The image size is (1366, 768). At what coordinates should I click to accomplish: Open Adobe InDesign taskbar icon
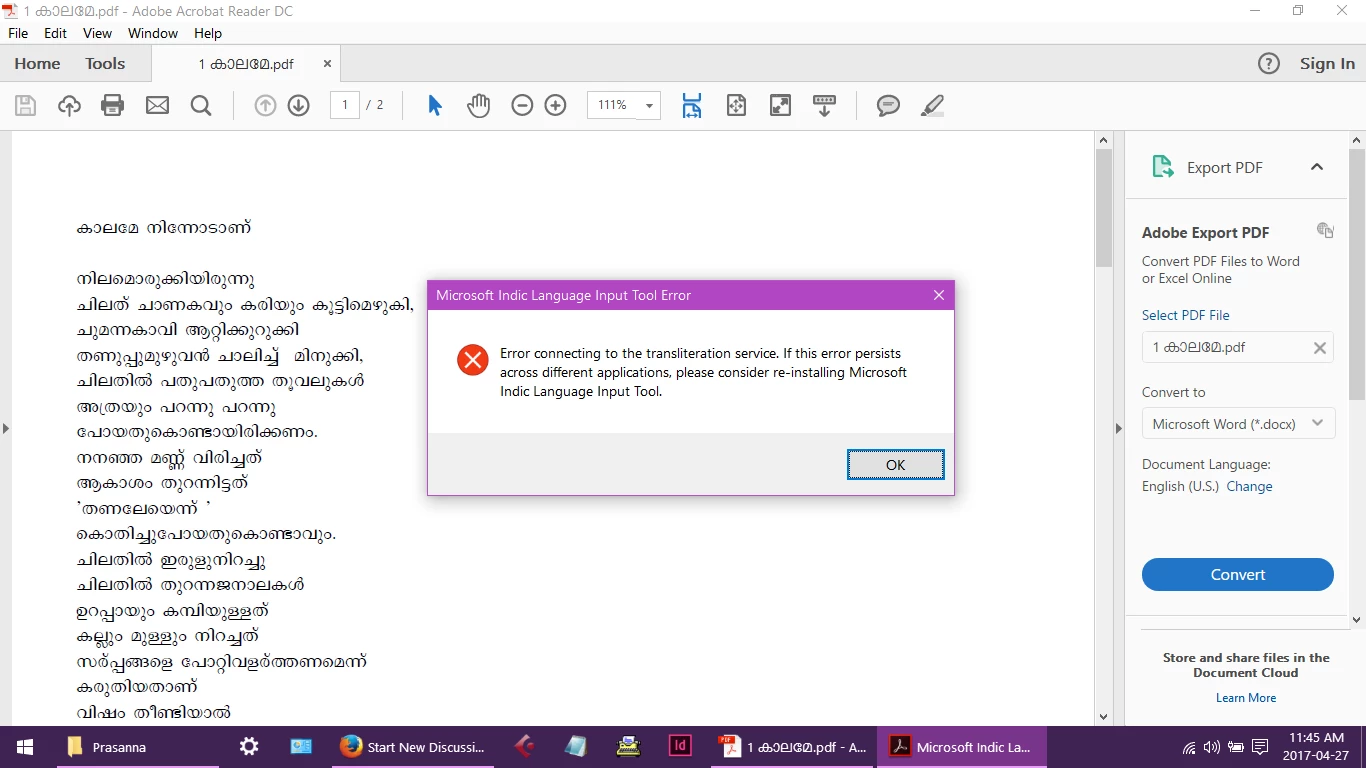(680, 747)
